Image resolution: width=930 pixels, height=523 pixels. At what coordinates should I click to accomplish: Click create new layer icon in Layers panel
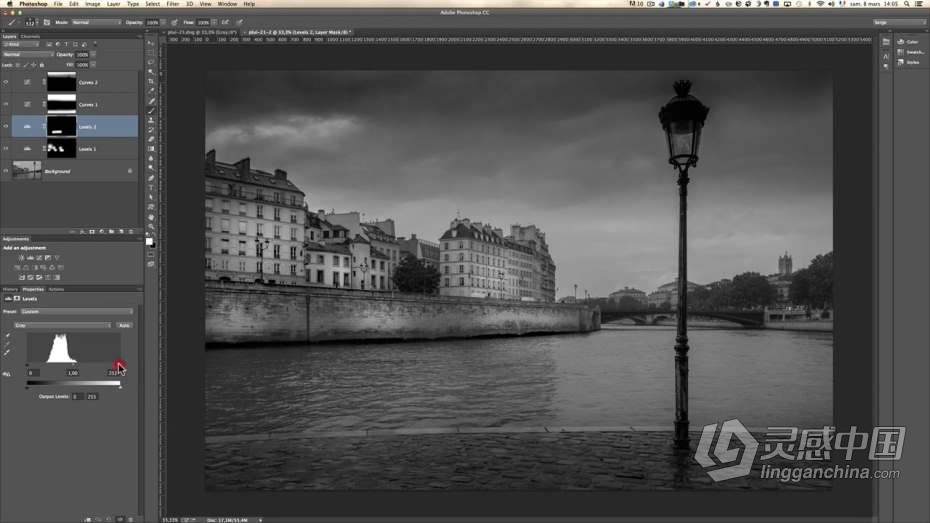[x=121, y=231]
